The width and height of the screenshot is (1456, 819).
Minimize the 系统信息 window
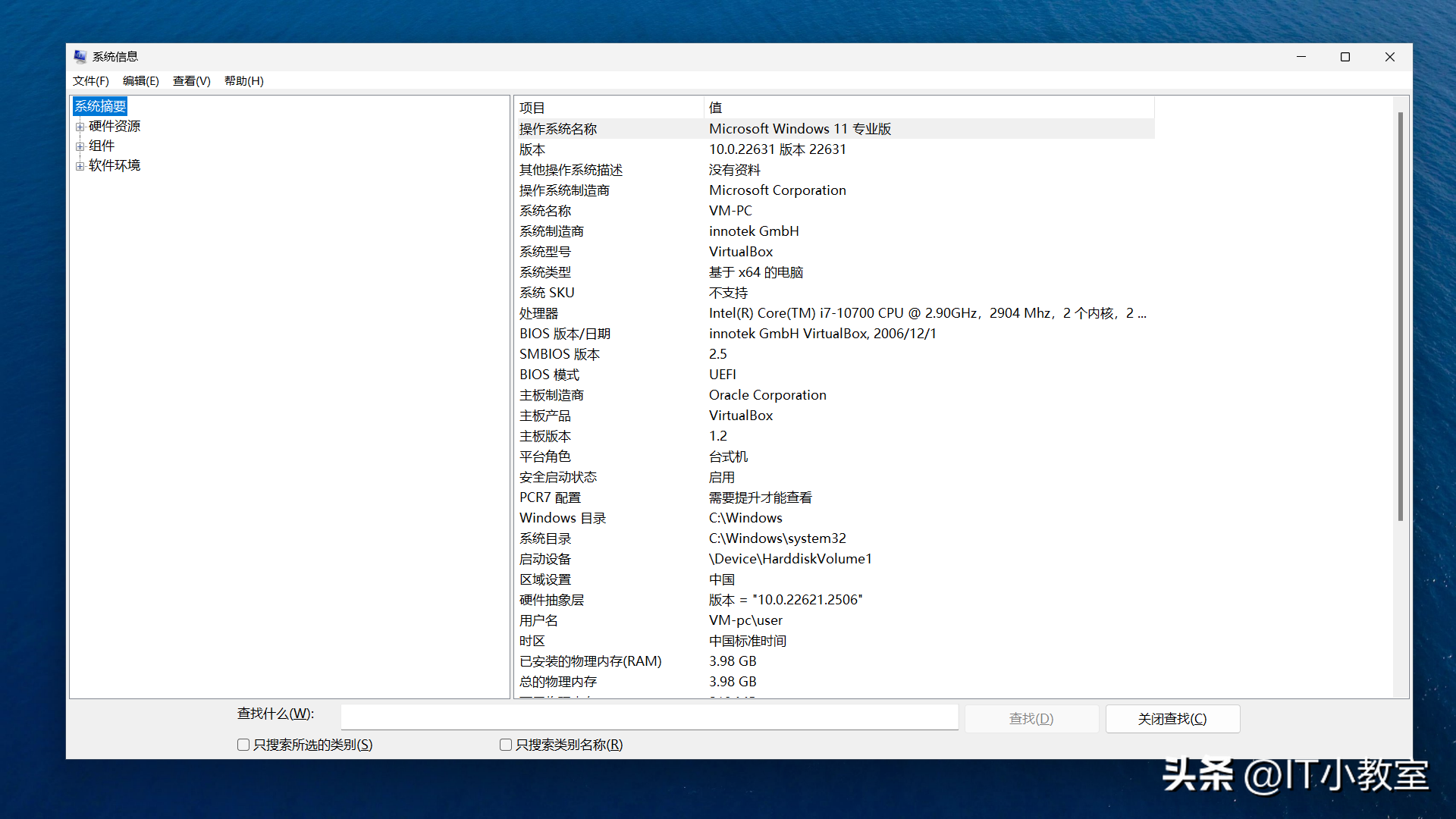tap(1301, 57)
